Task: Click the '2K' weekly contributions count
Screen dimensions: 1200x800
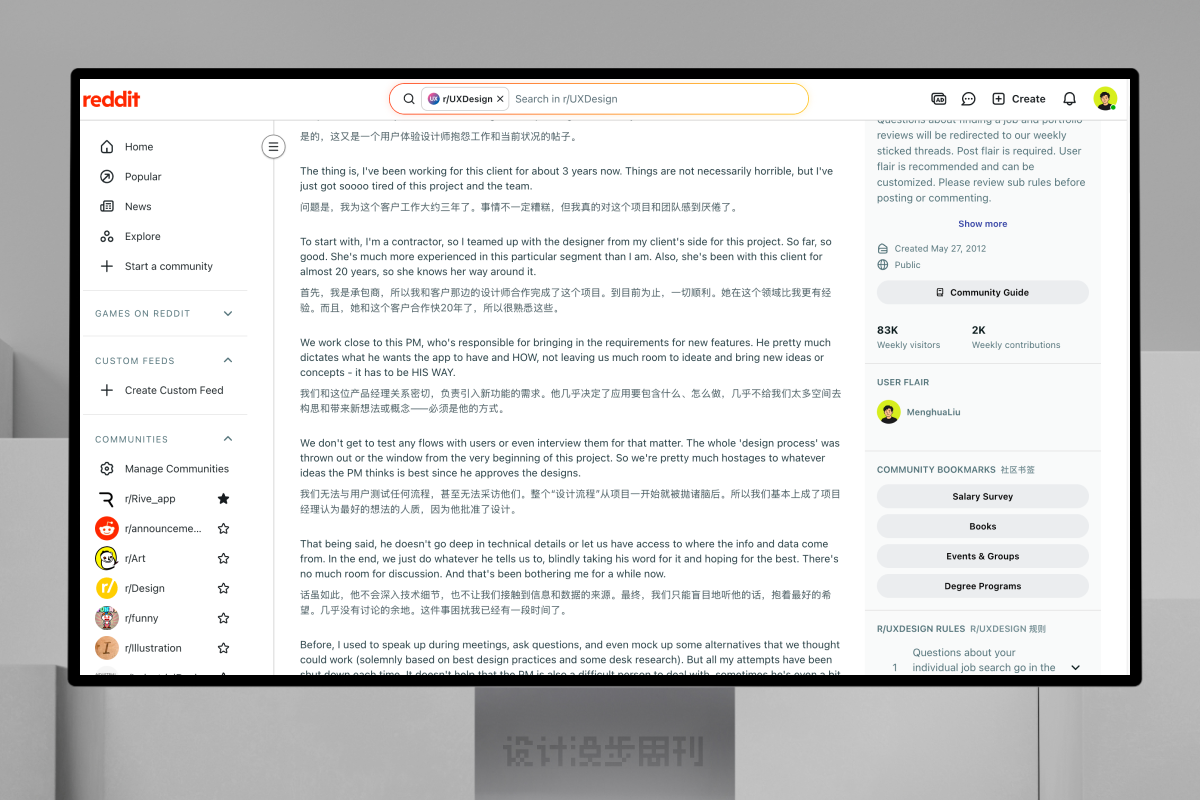Action: pyautogui.click(x=979, y=330)
